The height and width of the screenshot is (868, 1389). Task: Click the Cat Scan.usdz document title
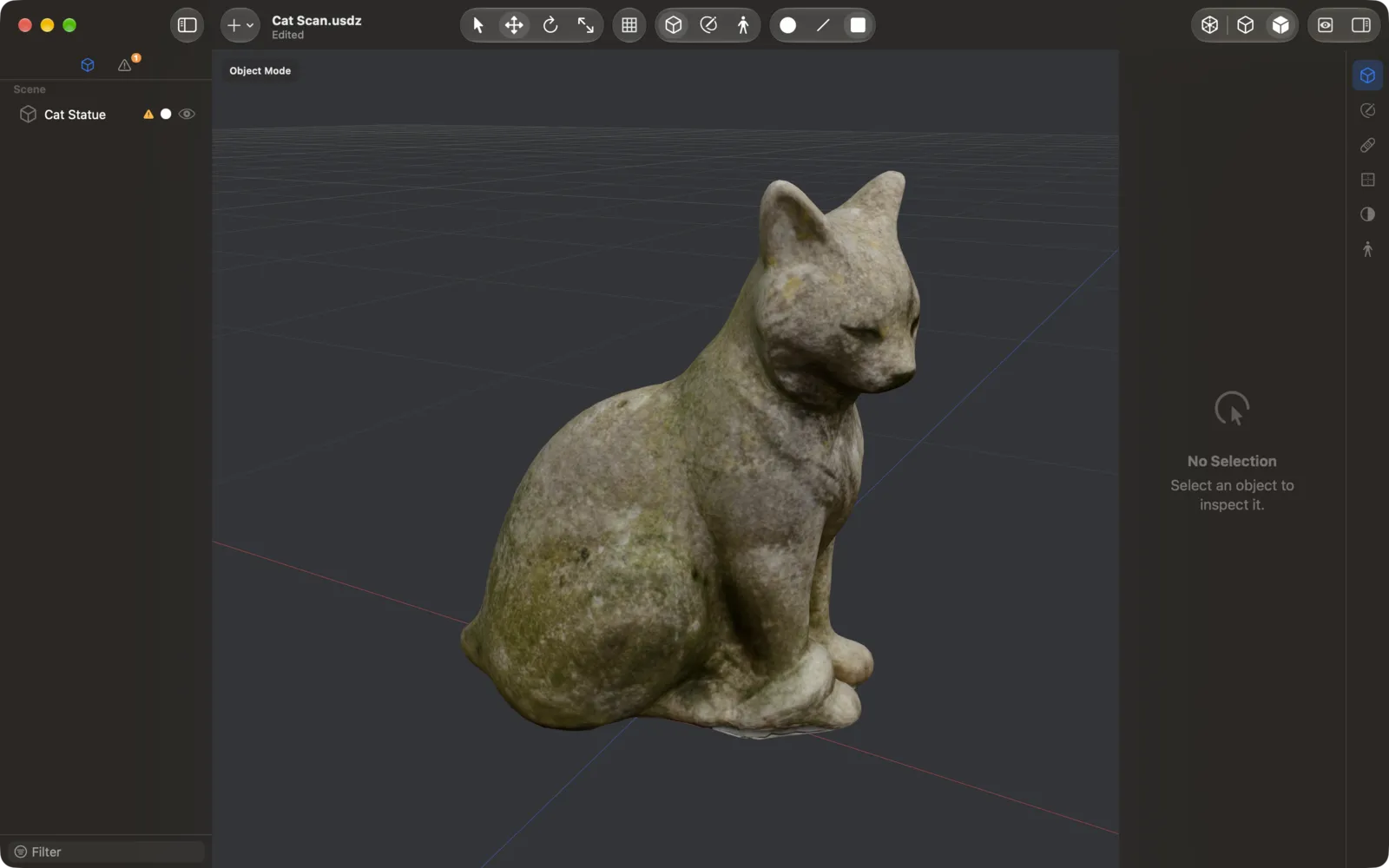pos(317,20)
